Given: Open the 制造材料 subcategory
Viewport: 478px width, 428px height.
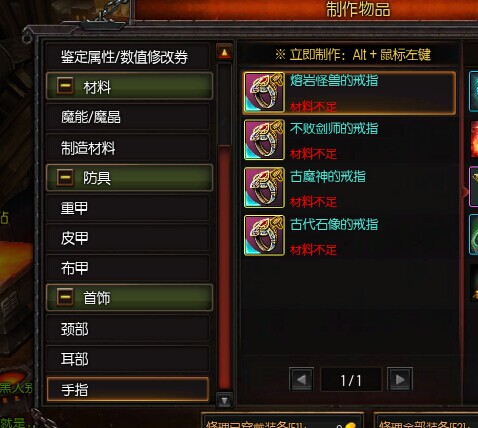Looking at the screenshot, I should coord(128,147).
